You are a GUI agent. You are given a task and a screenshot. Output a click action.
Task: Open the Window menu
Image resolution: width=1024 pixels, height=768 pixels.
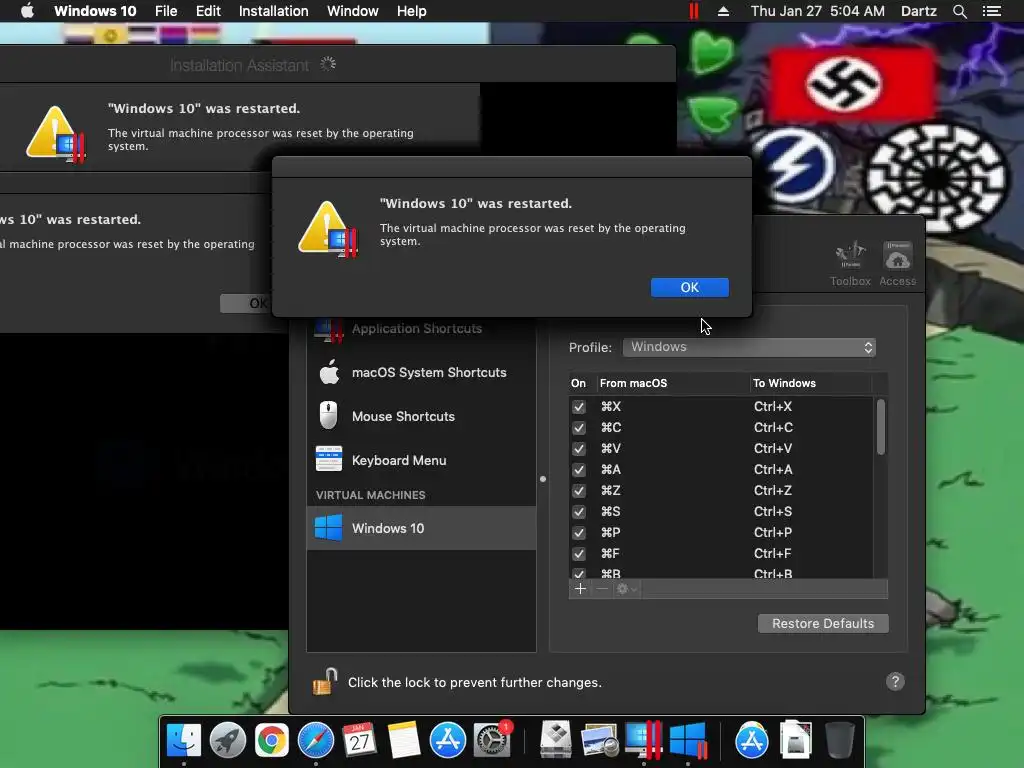click(353, 11)
